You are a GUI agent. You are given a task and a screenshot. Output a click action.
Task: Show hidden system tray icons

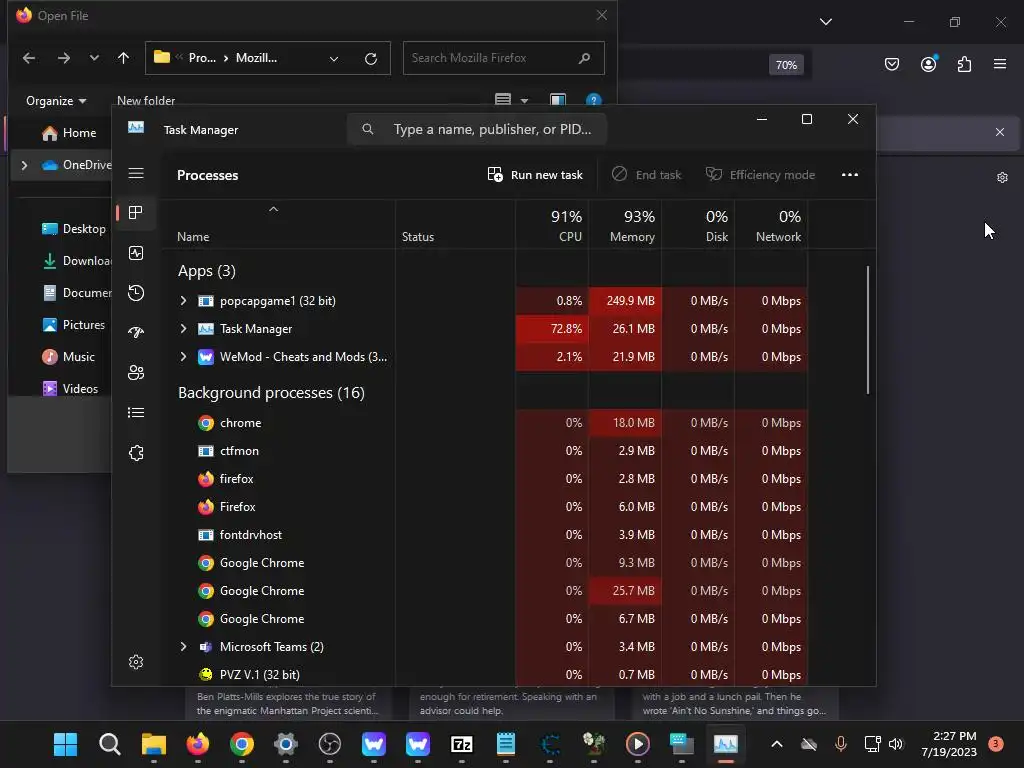tap(776, 744)
